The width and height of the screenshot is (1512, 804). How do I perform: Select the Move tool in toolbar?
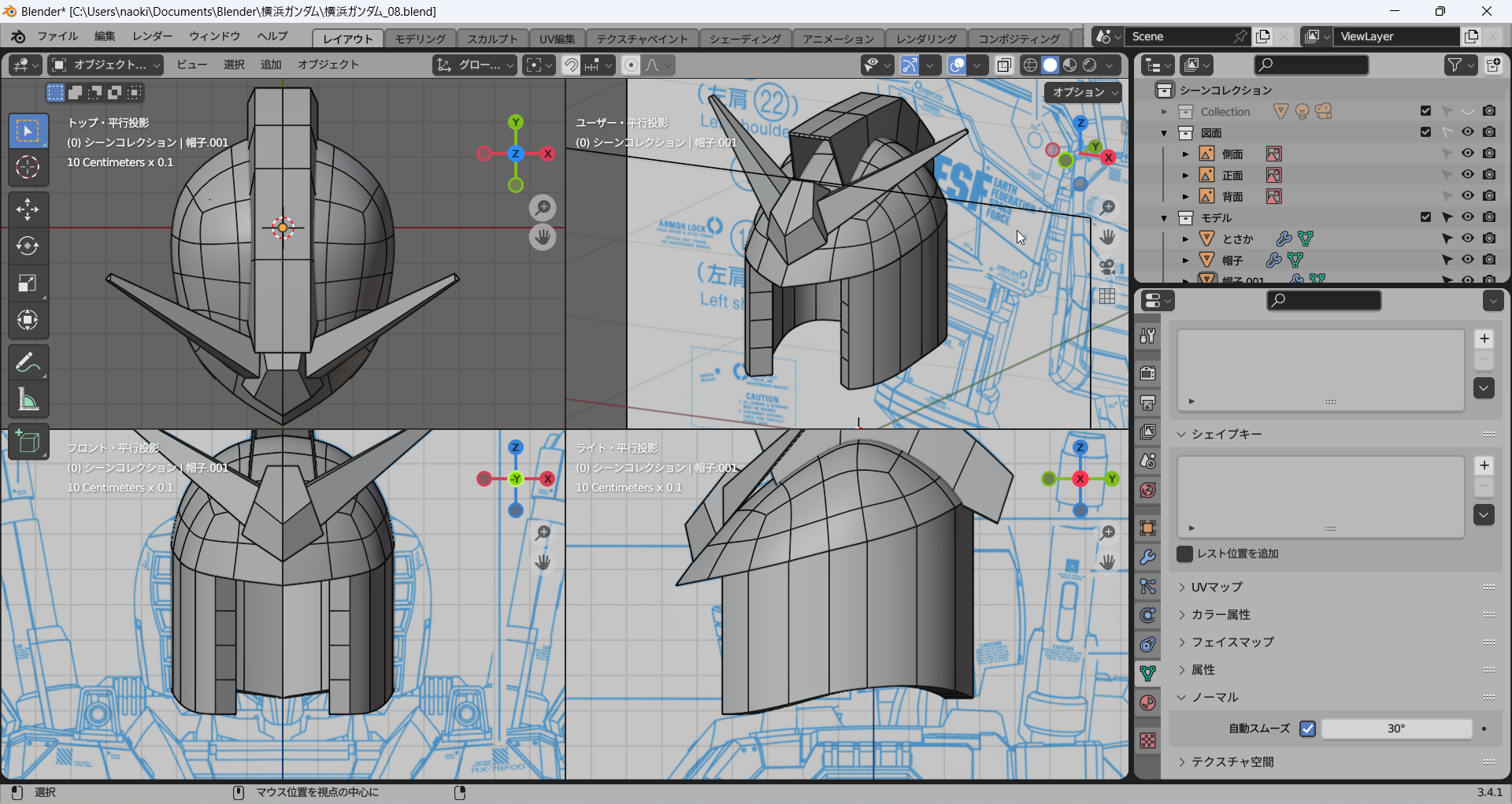(28, 209)
